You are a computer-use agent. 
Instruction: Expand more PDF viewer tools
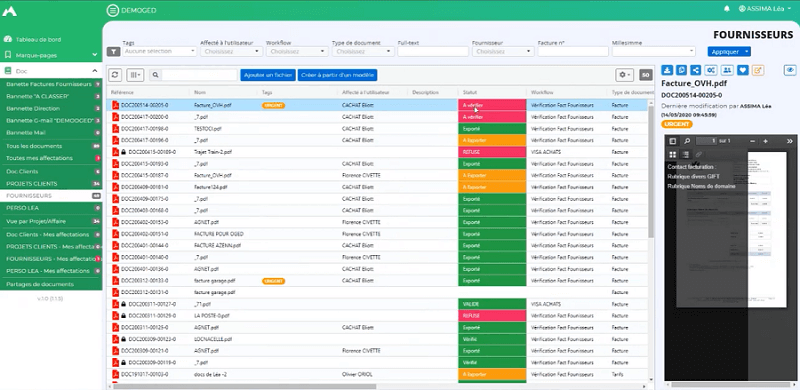[x=790, y=141]
